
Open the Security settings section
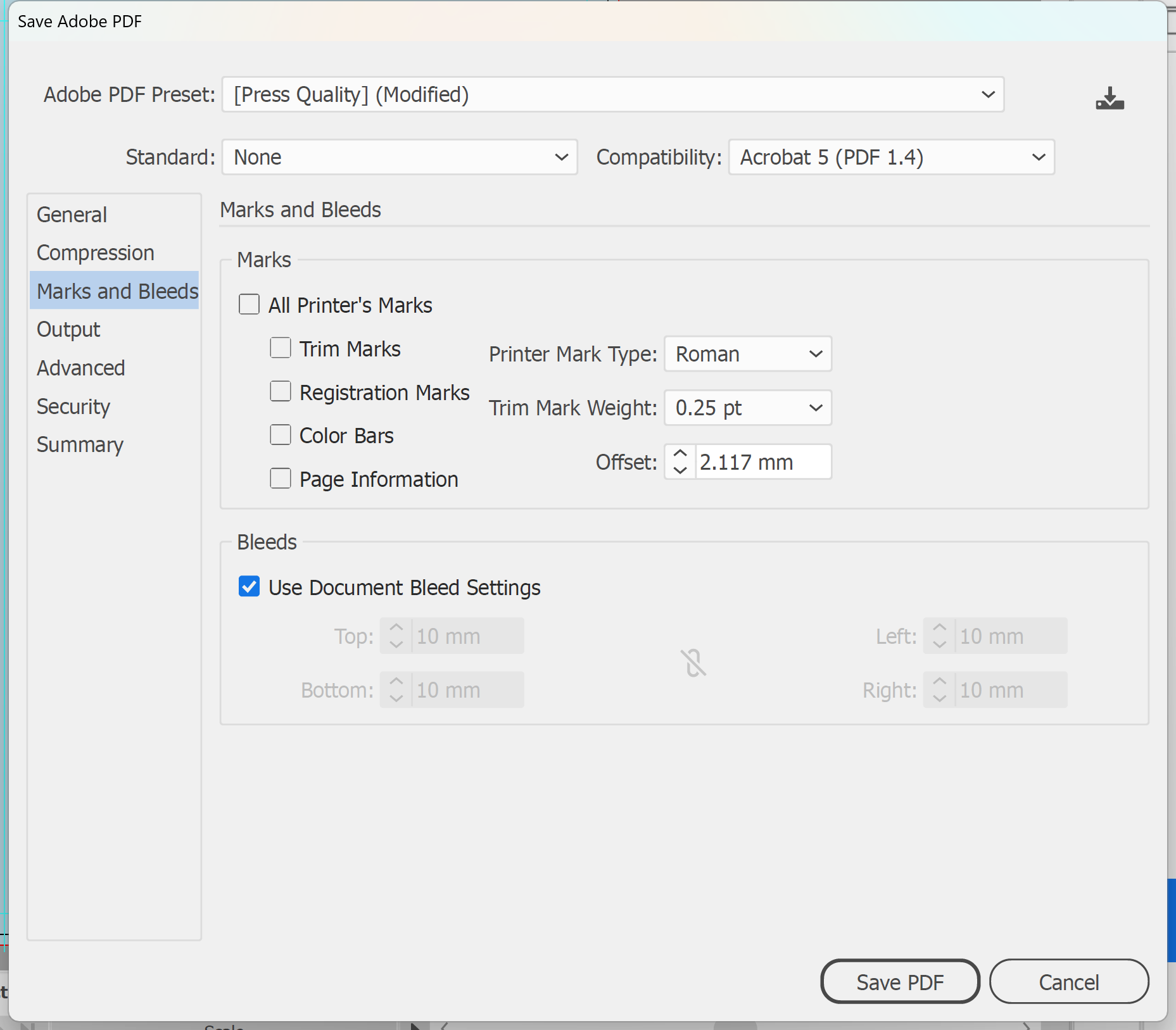[114, 406]
